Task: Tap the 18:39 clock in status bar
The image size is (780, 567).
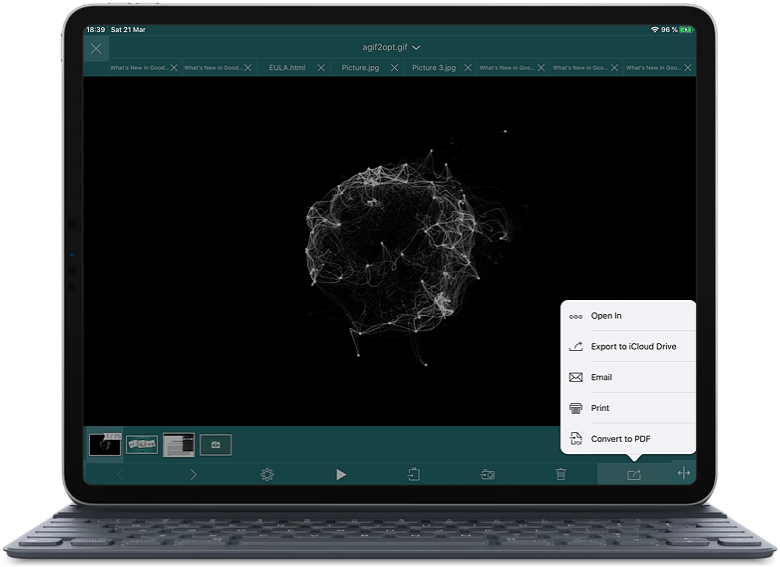Action: (x=96, y=30)
